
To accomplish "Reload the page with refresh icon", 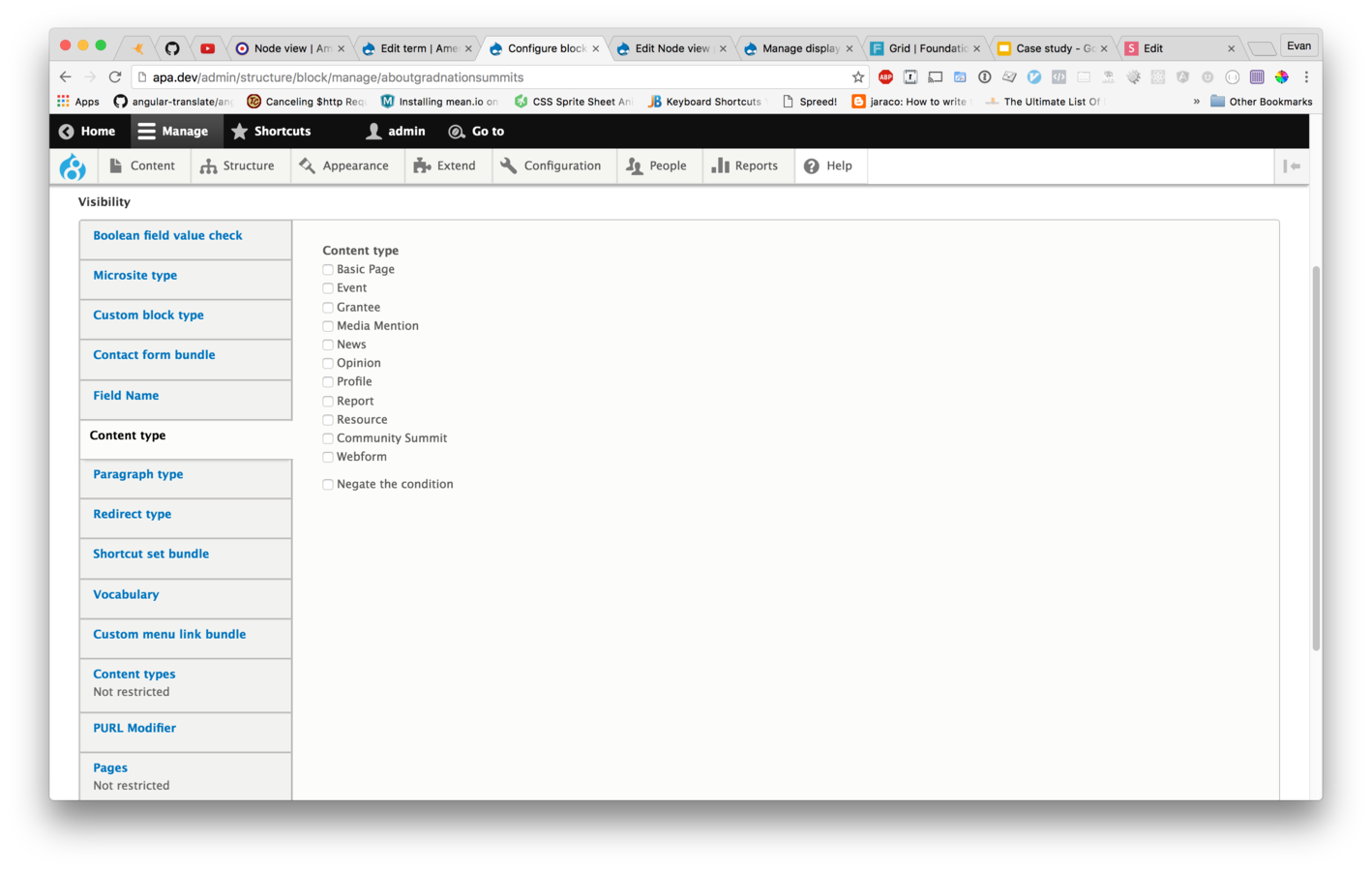I will (x=115, y=76).
